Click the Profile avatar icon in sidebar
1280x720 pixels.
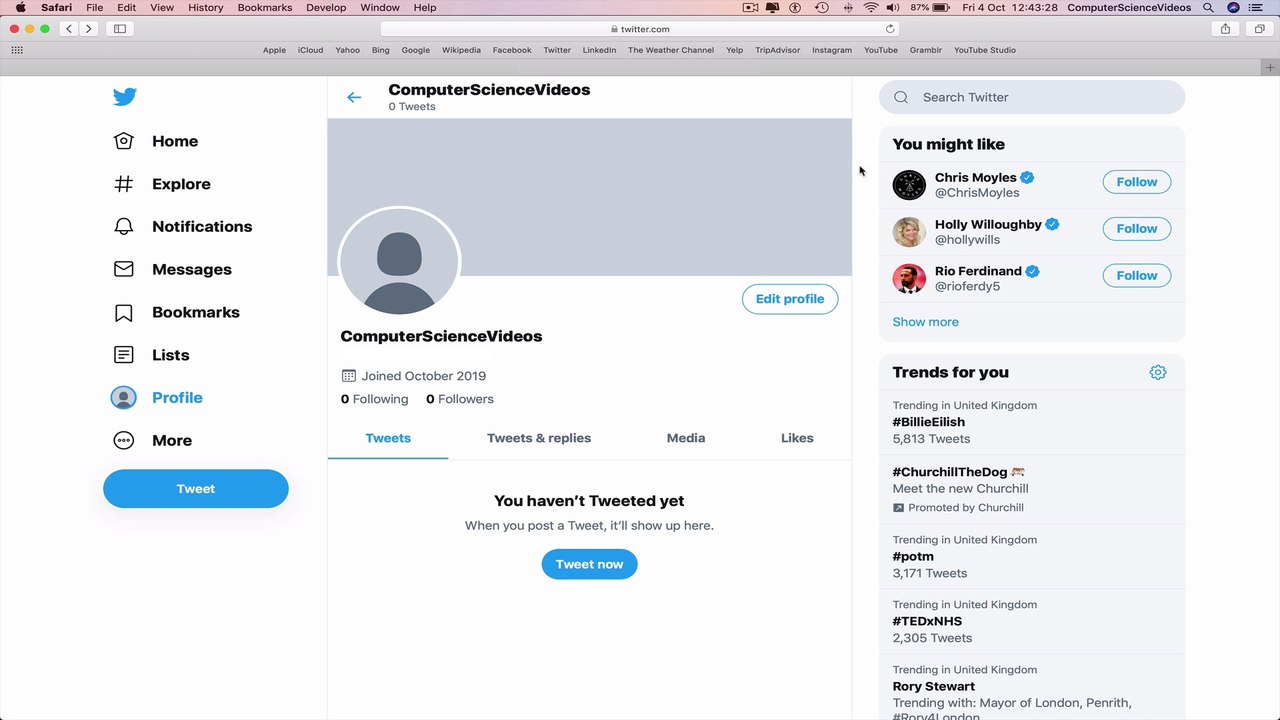point(123,398)
